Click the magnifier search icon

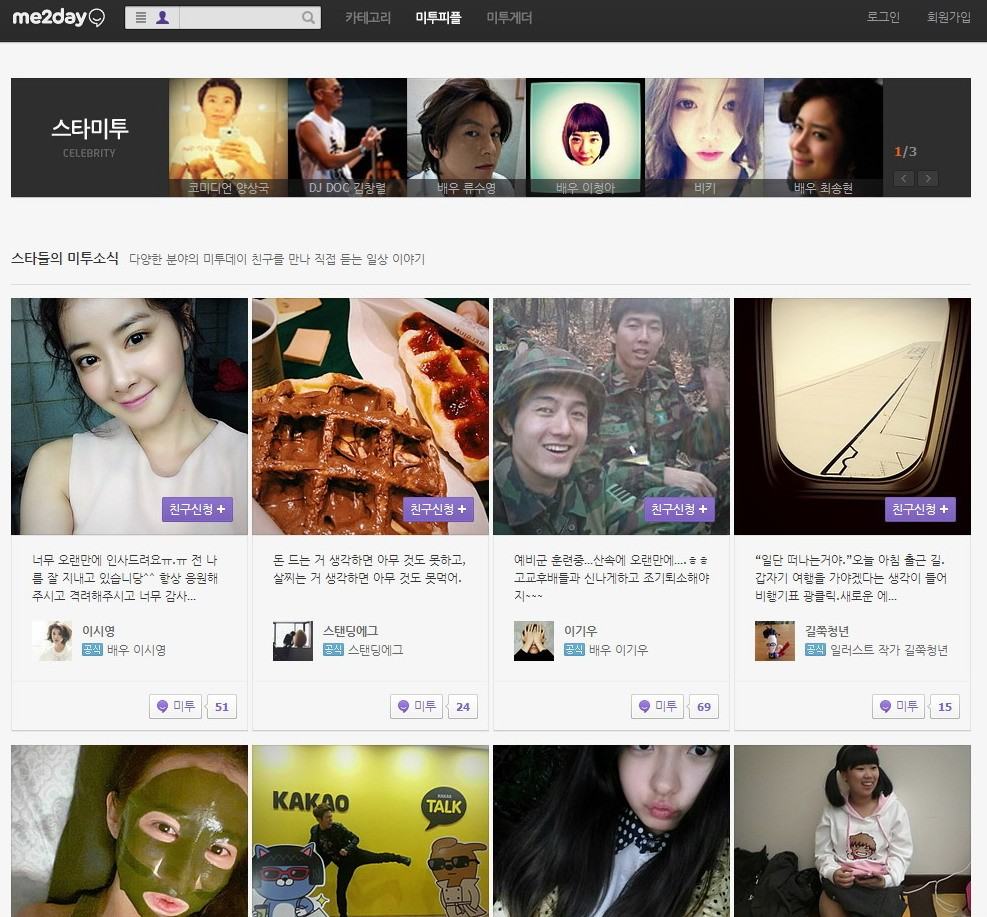coord(308,18)
